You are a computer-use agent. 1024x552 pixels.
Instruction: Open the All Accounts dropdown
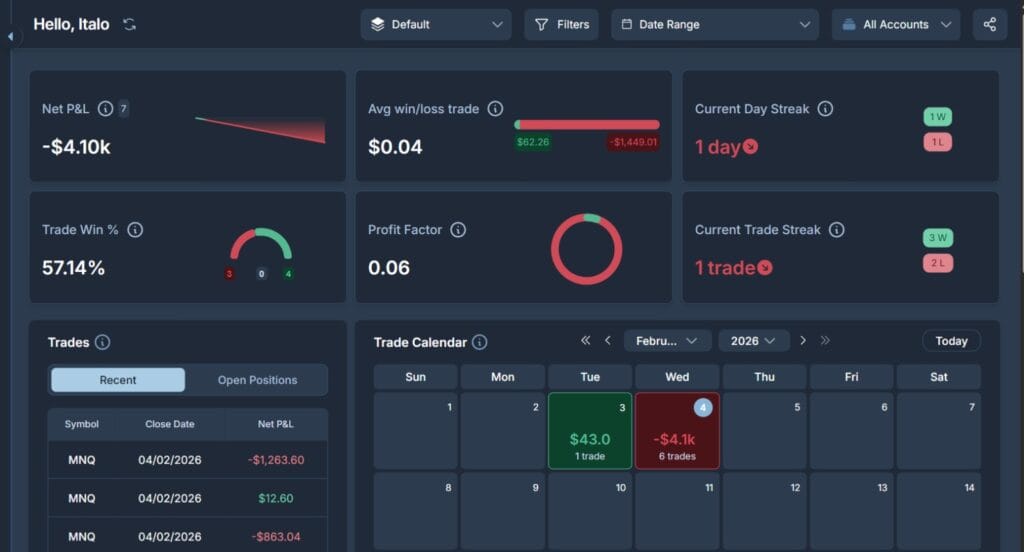[895, 24]
